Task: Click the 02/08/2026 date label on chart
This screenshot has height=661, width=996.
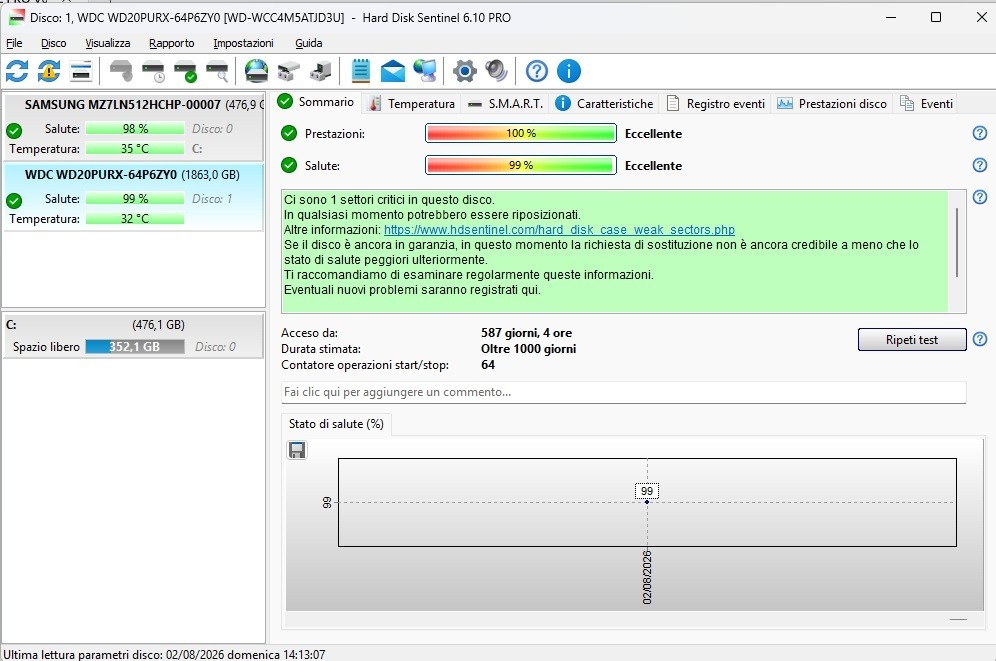Action: pyautogui.click(x=647, y=577)
